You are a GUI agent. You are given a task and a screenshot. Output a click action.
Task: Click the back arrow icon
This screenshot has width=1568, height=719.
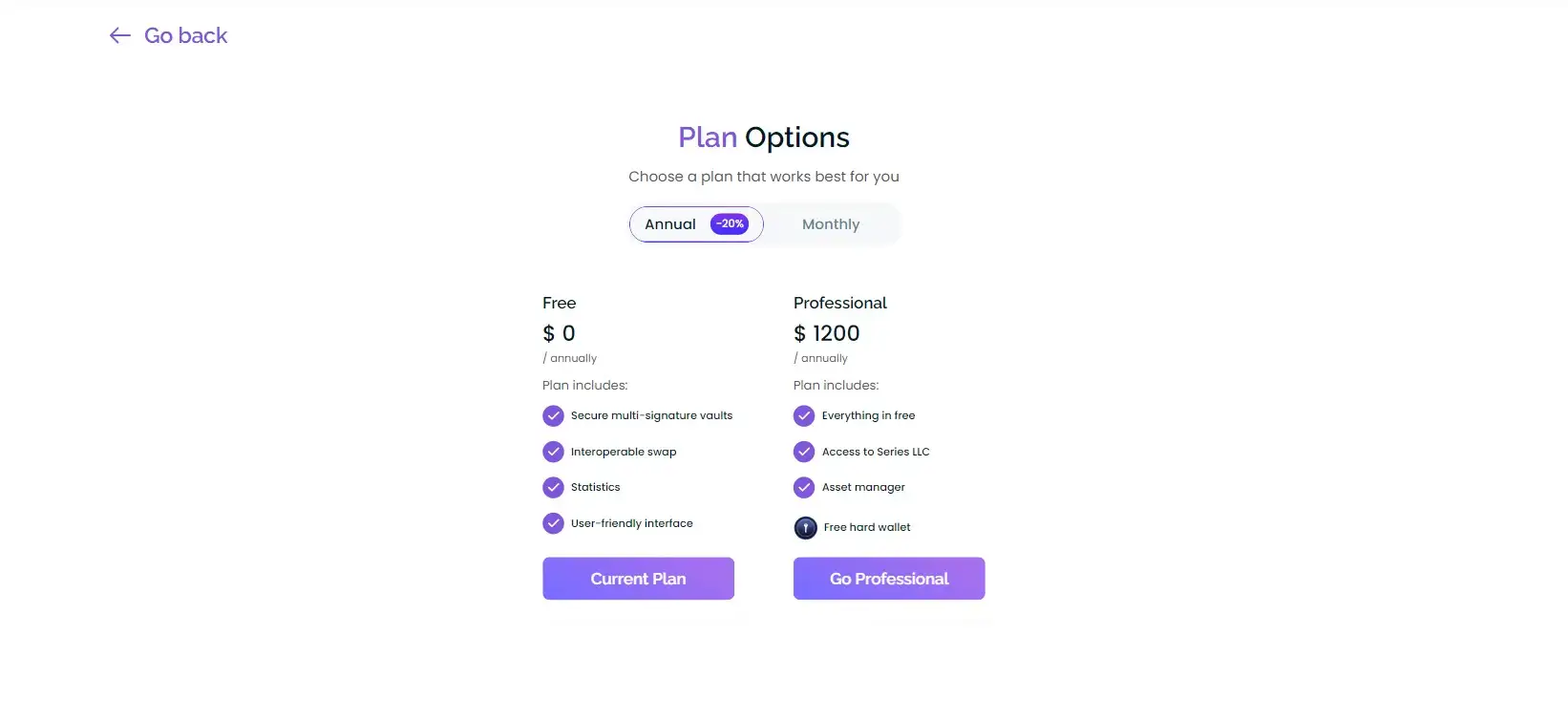(119, 36)
